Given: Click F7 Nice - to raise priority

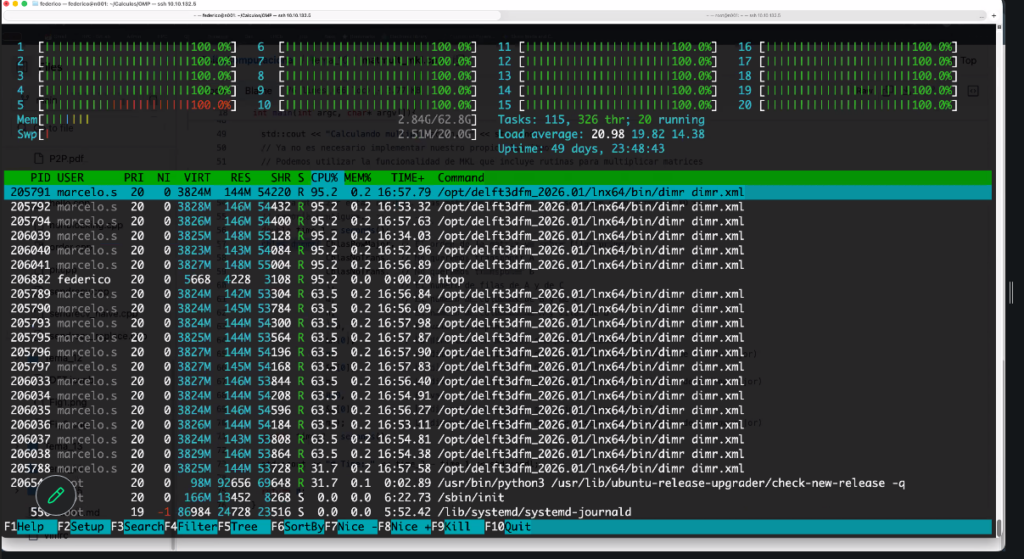Looking at the screenshot, I should point(351,526).
